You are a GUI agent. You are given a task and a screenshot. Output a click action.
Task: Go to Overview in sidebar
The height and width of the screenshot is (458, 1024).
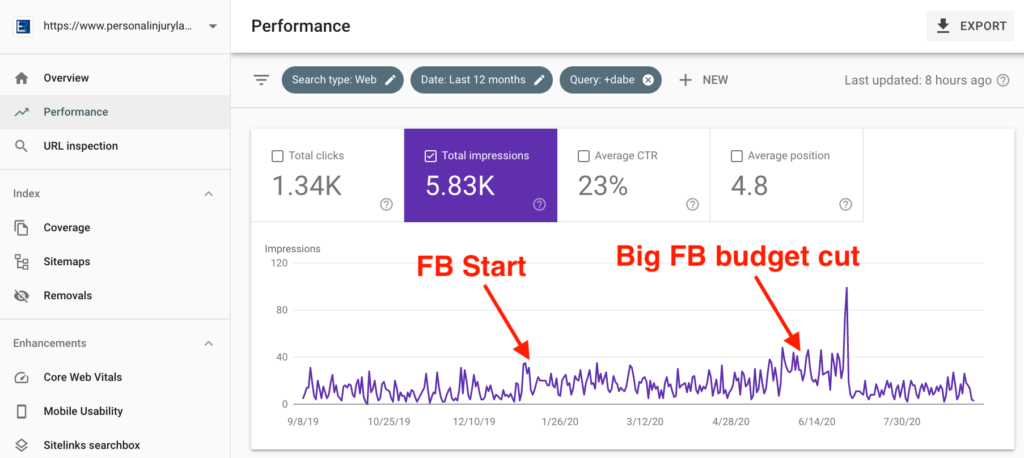pos(66,78)
